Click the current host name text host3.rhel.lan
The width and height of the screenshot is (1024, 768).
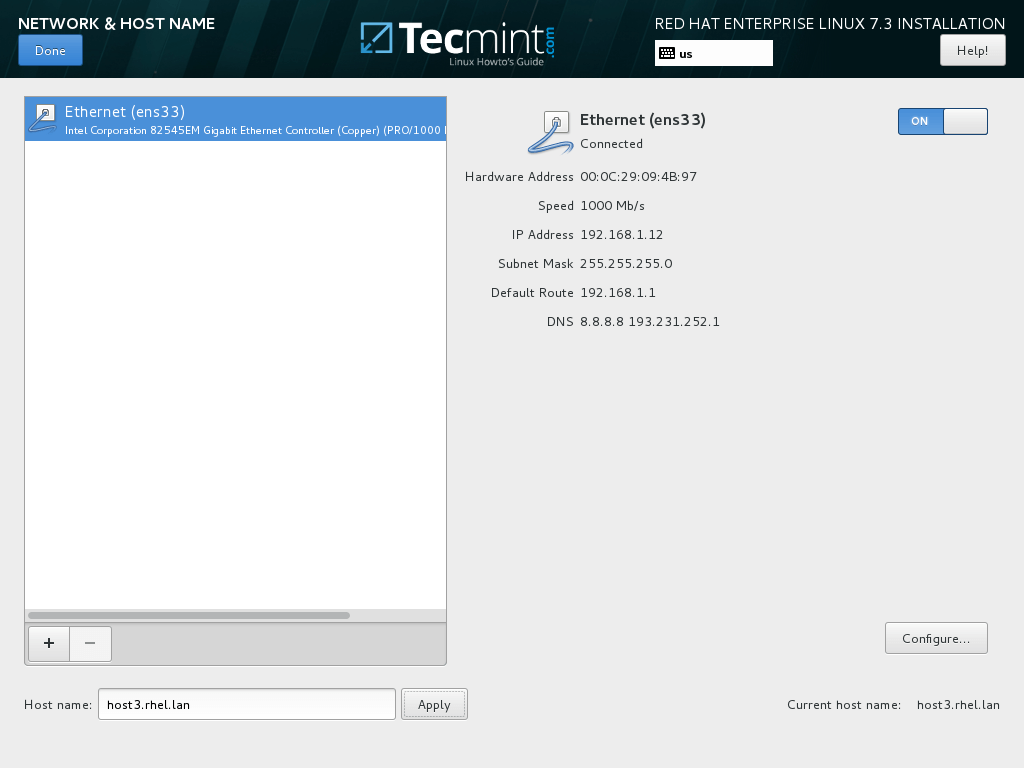[x=957, y=704]
